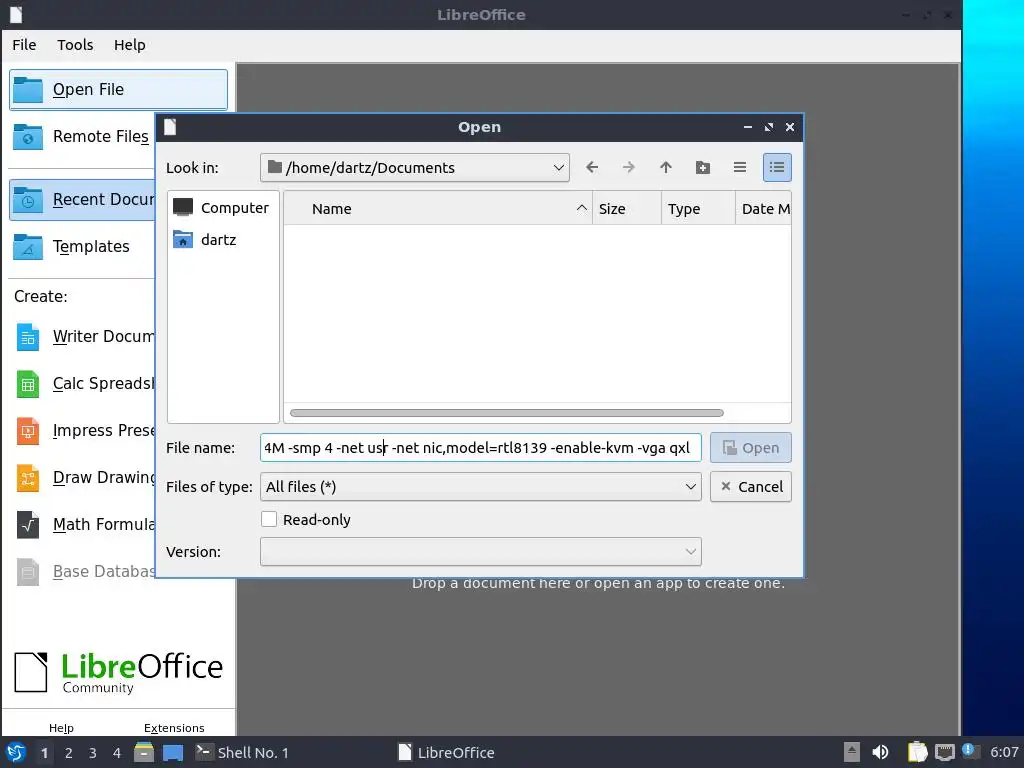
Task: Click the clock showing 6:07
Action: [1004, 752]
